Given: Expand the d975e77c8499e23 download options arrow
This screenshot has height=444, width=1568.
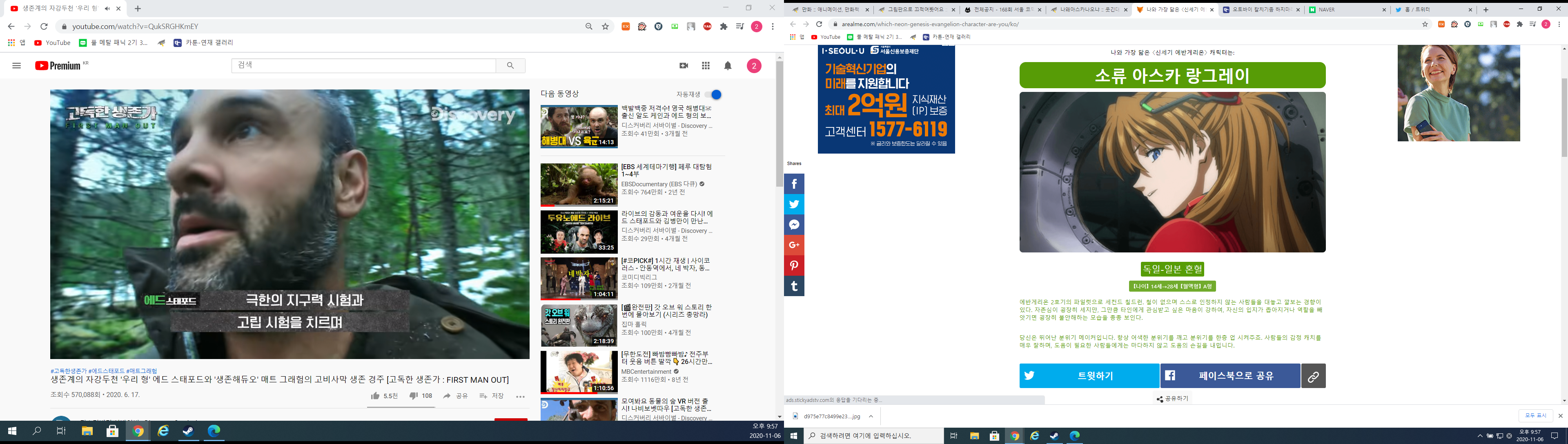Looking at the screenshot, I should pos(871,417).
